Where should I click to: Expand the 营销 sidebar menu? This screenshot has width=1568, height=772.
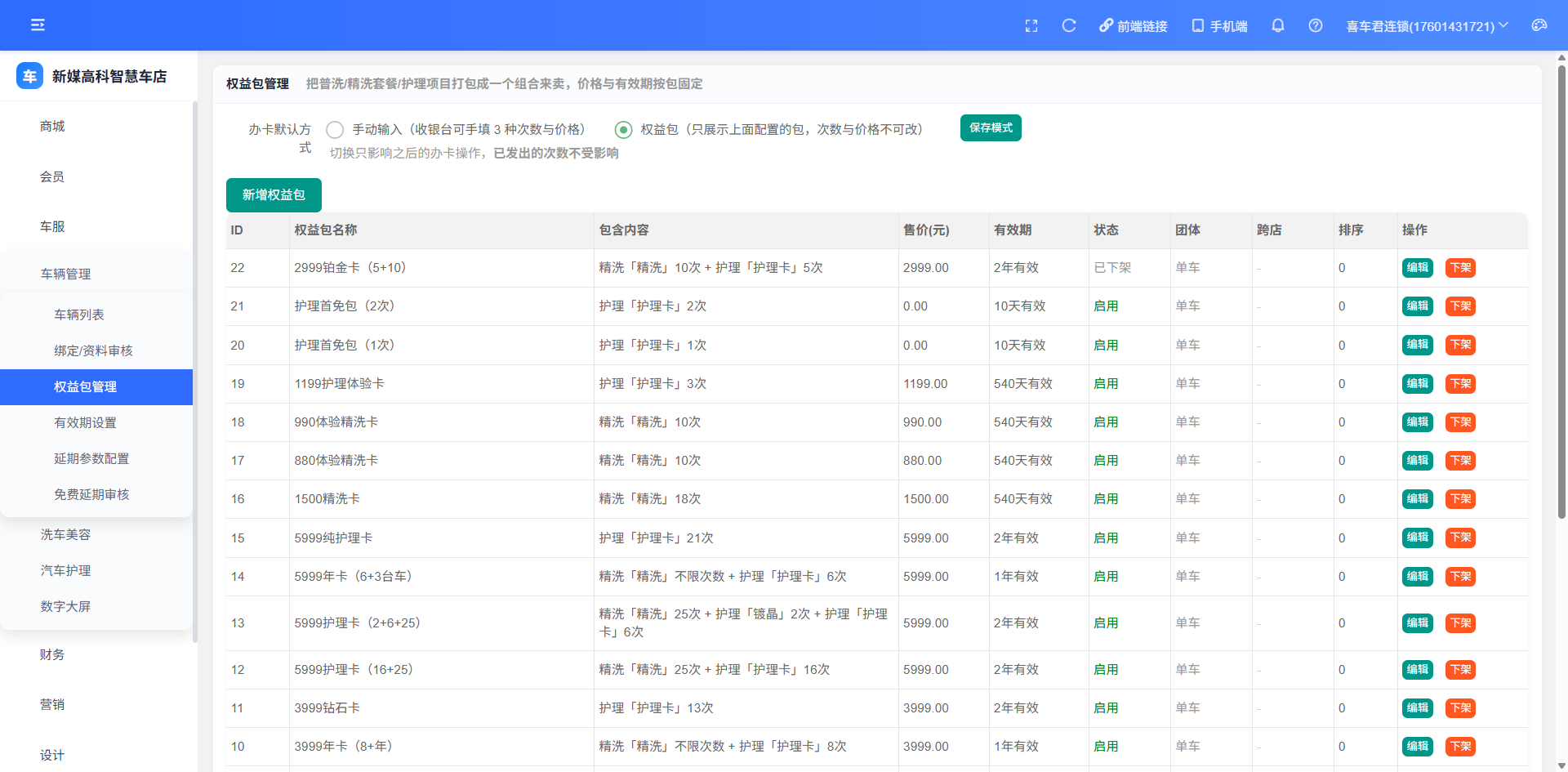click(96, 704)
